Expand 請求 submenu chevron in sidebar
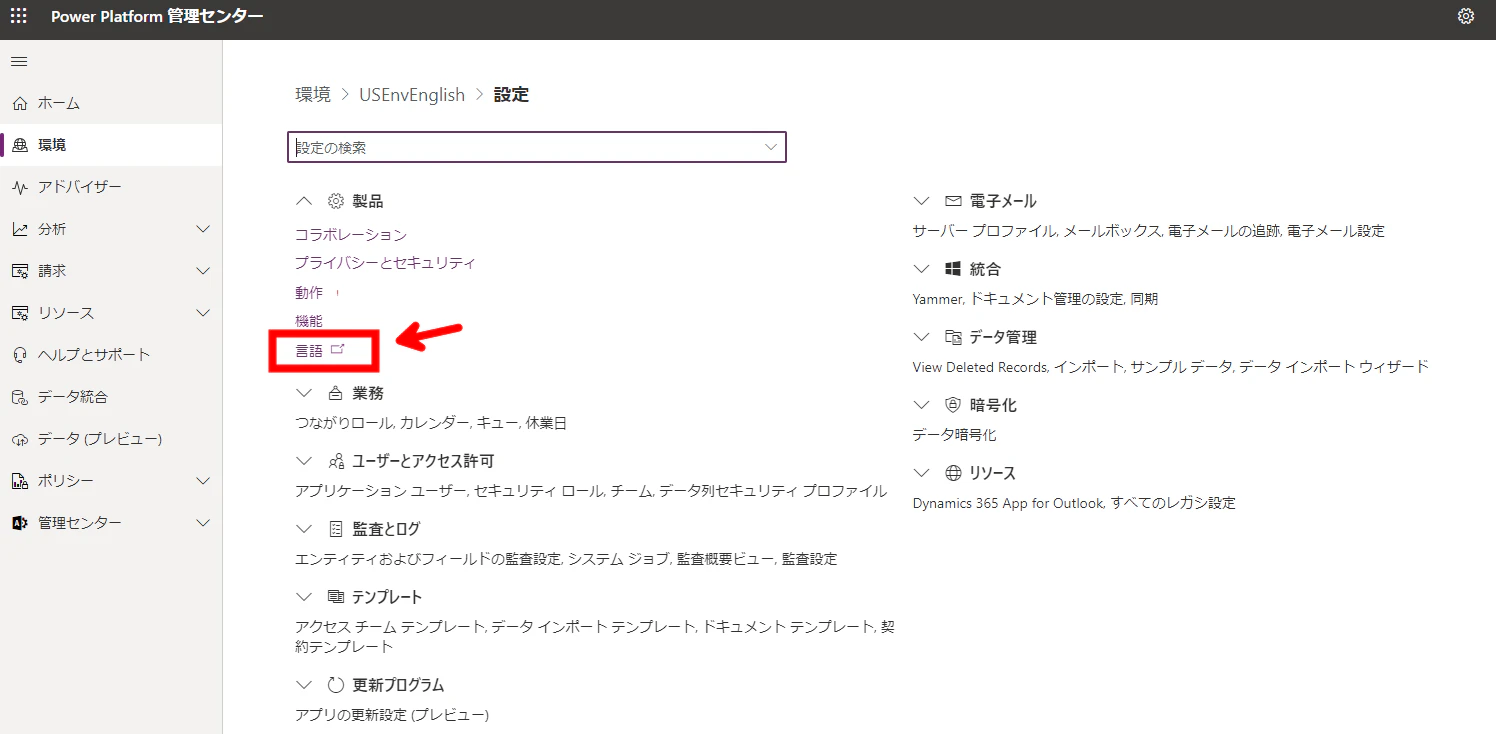The image size is (1496, 734). pyautogui.click(x=203, y=271)
